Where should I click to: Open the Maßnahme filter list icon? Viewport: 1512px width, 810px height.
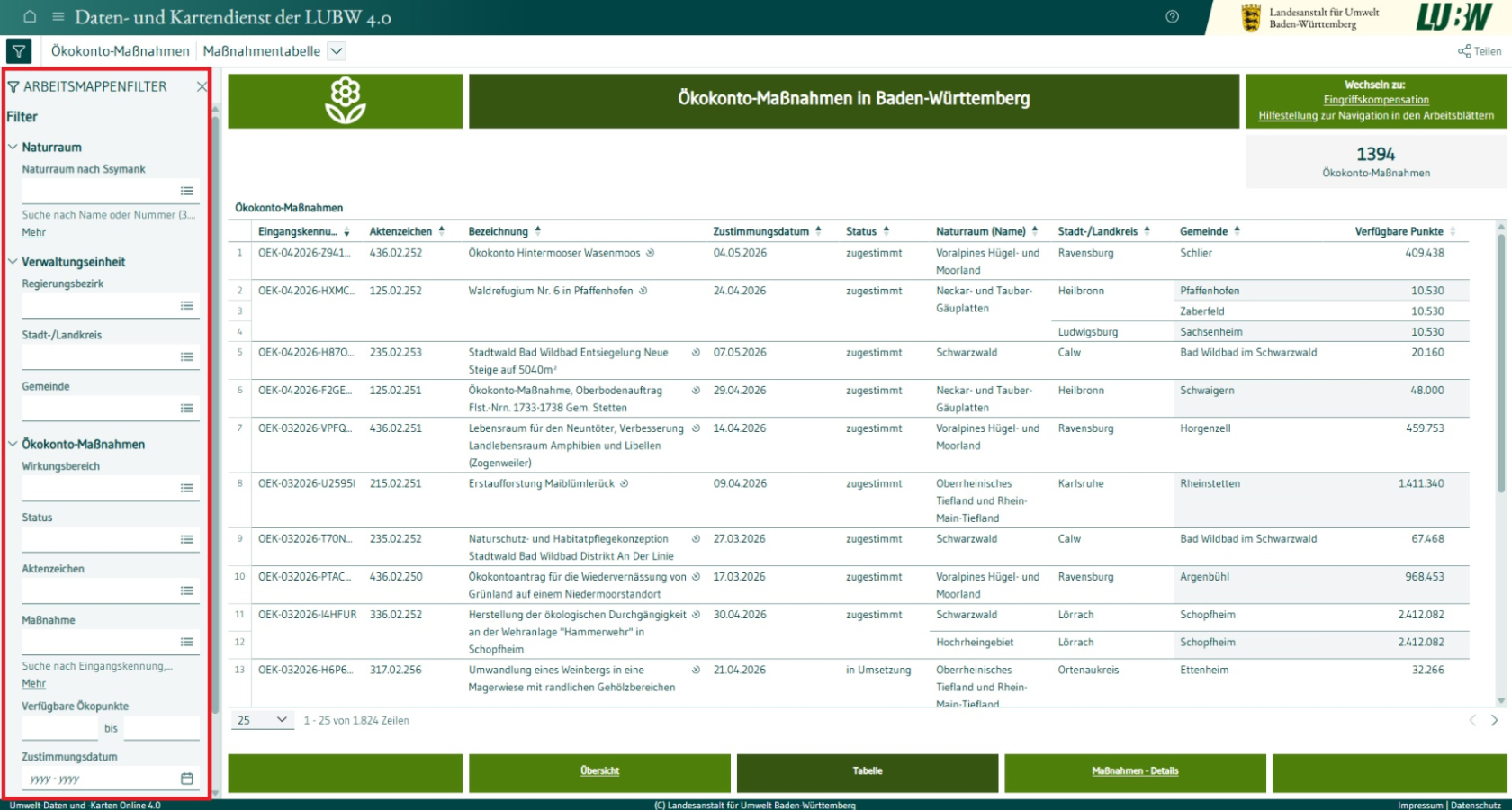click(186, 643)
